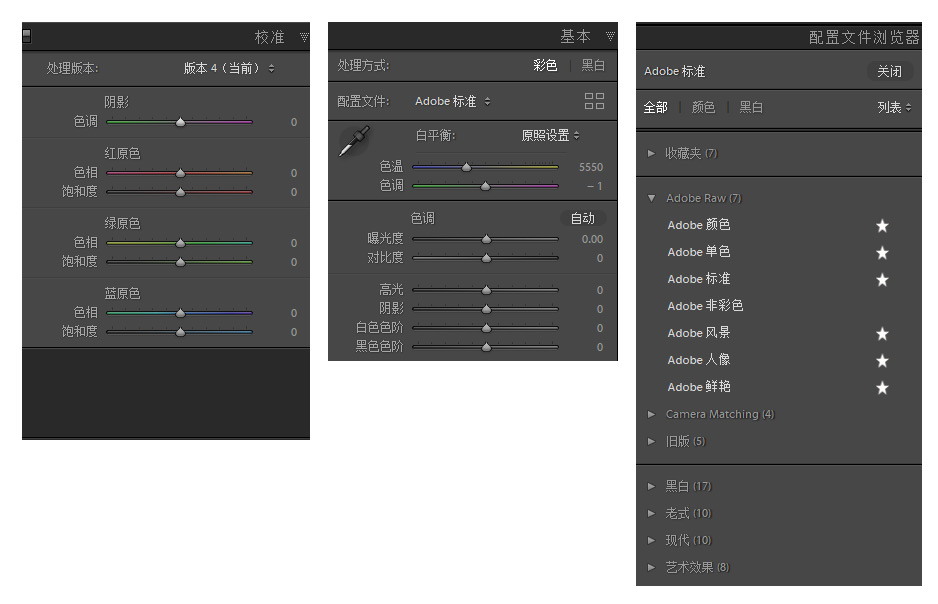This screenshot has width=938, height=604.
Task: Click the 红原色 饱和度 slider handle
Action: pyautogui.click(x=180, y=192)
